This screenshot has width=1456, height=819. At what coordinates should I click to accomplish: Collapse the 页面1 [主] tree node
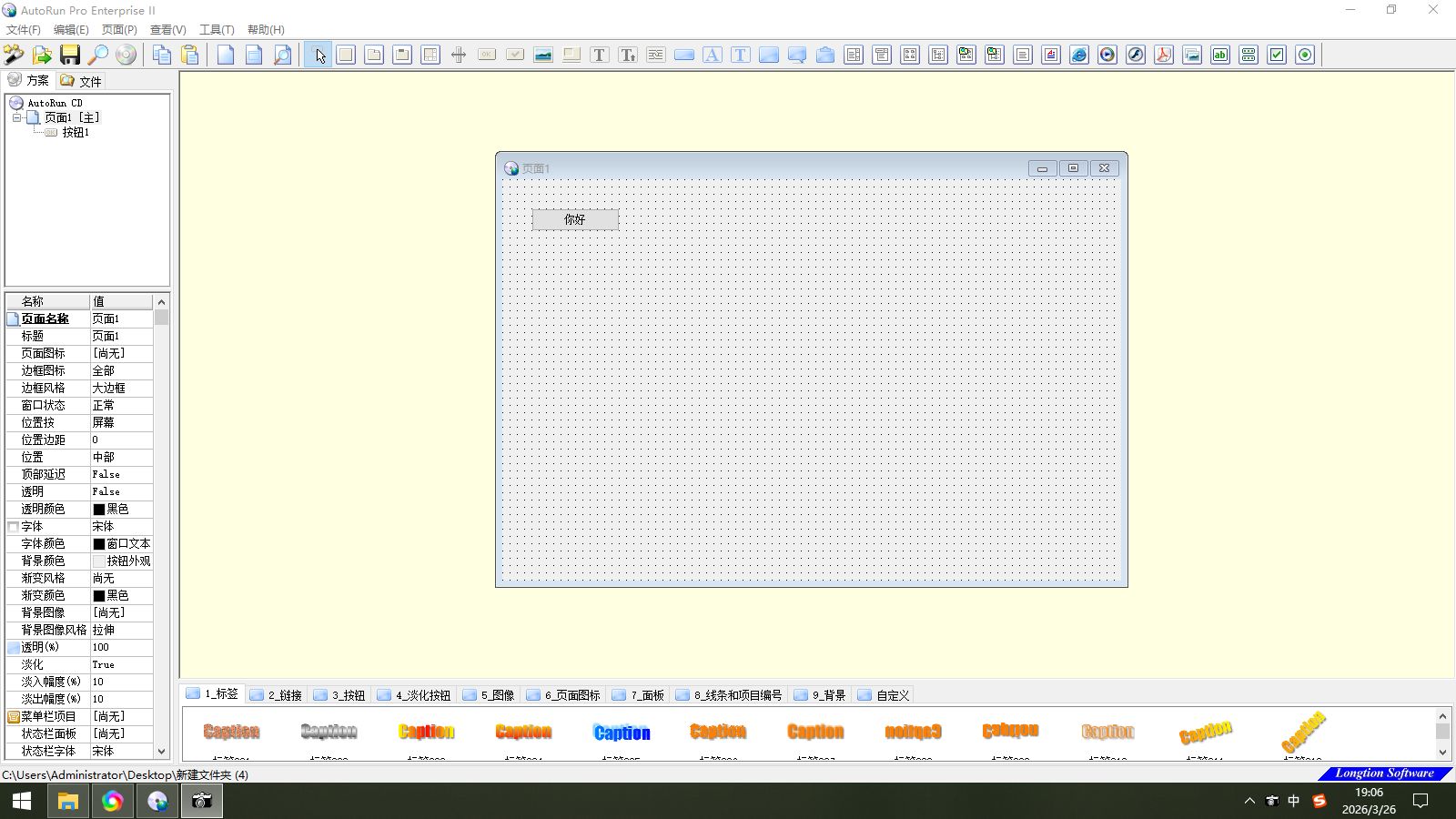[16, 117]
